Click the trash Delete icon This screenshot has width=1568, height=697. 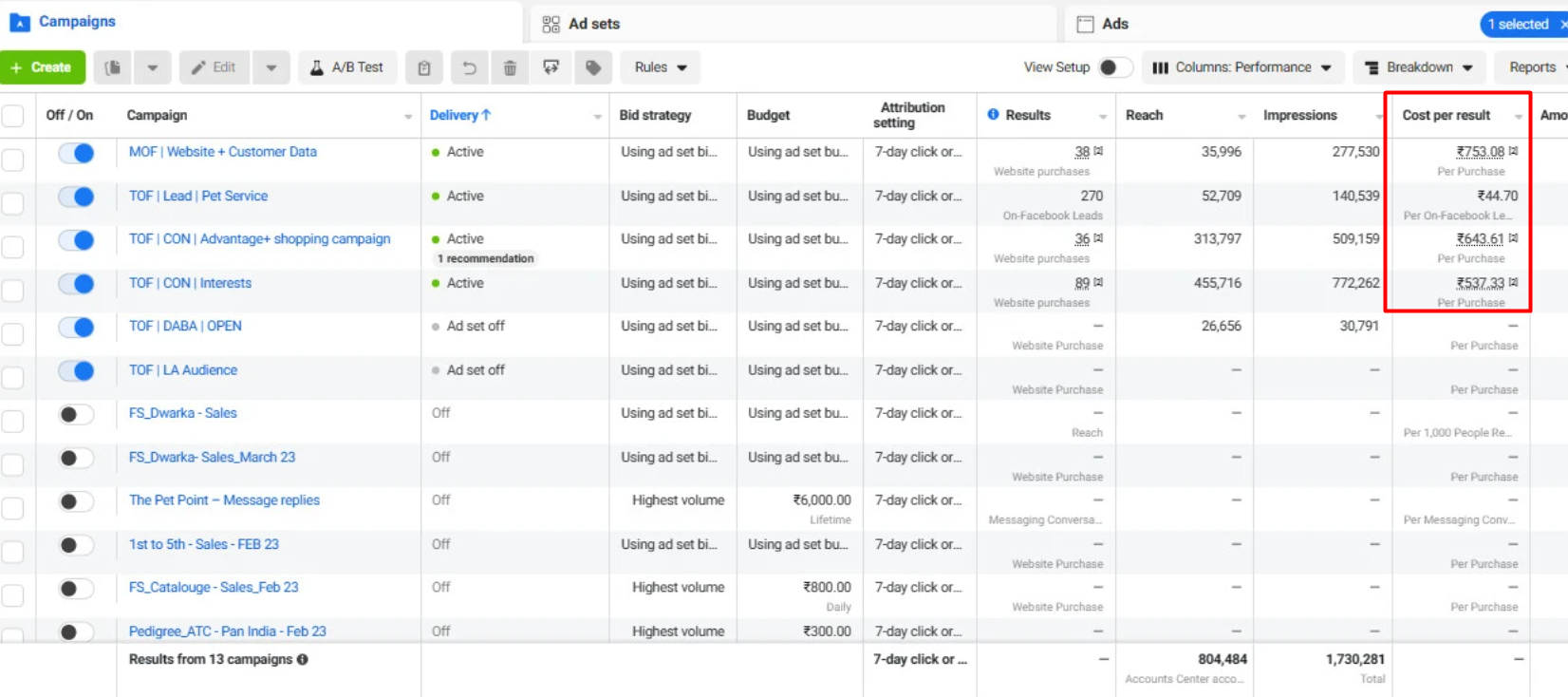(510, 67)
